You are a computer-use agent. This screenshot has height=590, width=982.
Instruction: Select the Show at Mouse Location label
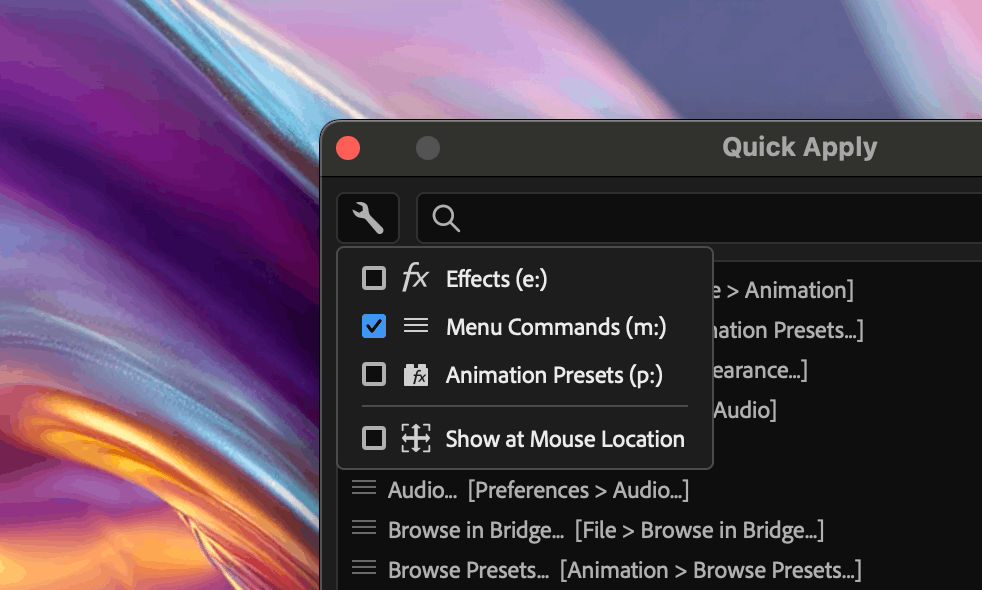565,439
